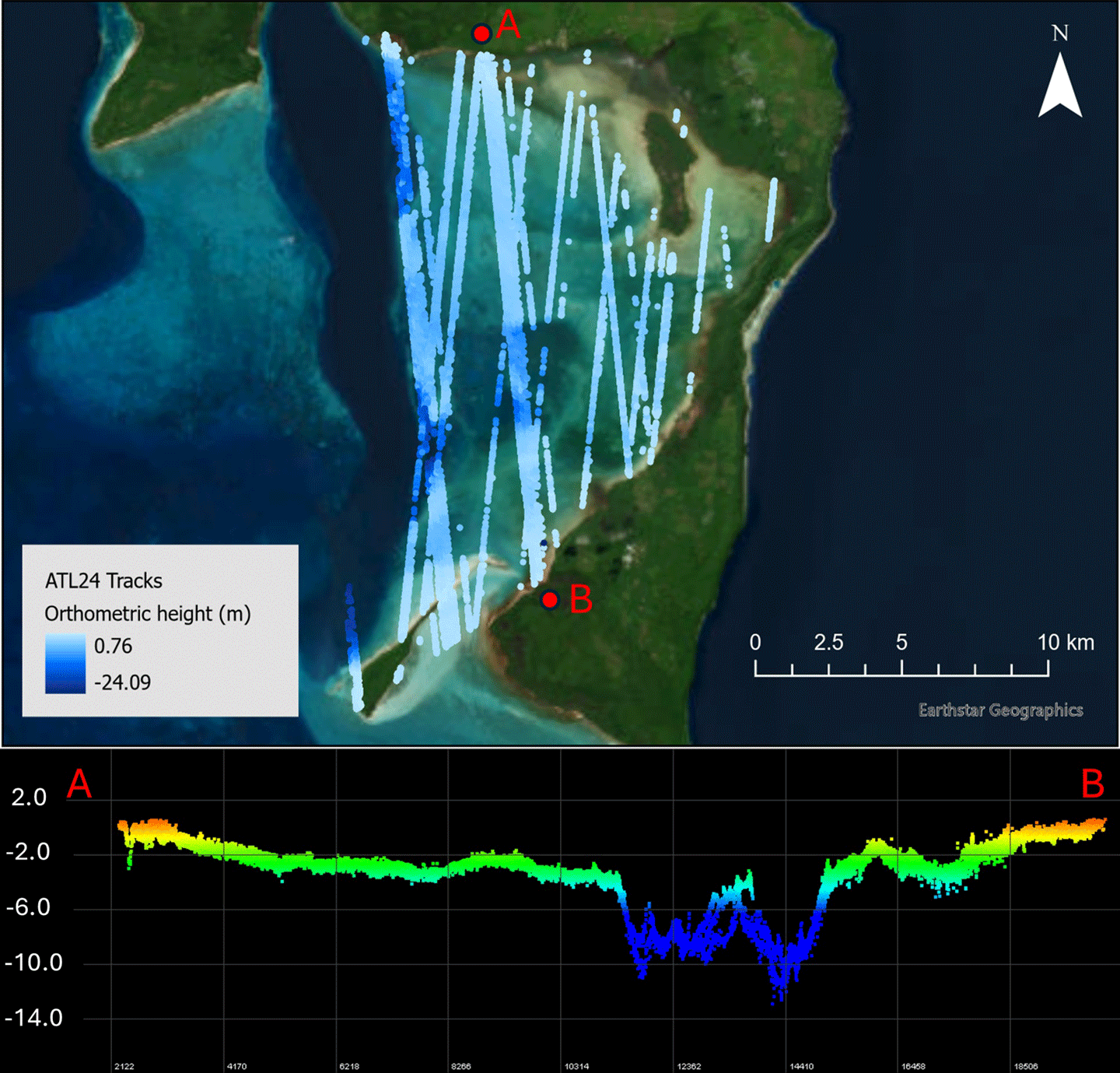The image size is (1120, 1073).
Task: Click the "N" letter above north arrow
Action: point(1060,33)
